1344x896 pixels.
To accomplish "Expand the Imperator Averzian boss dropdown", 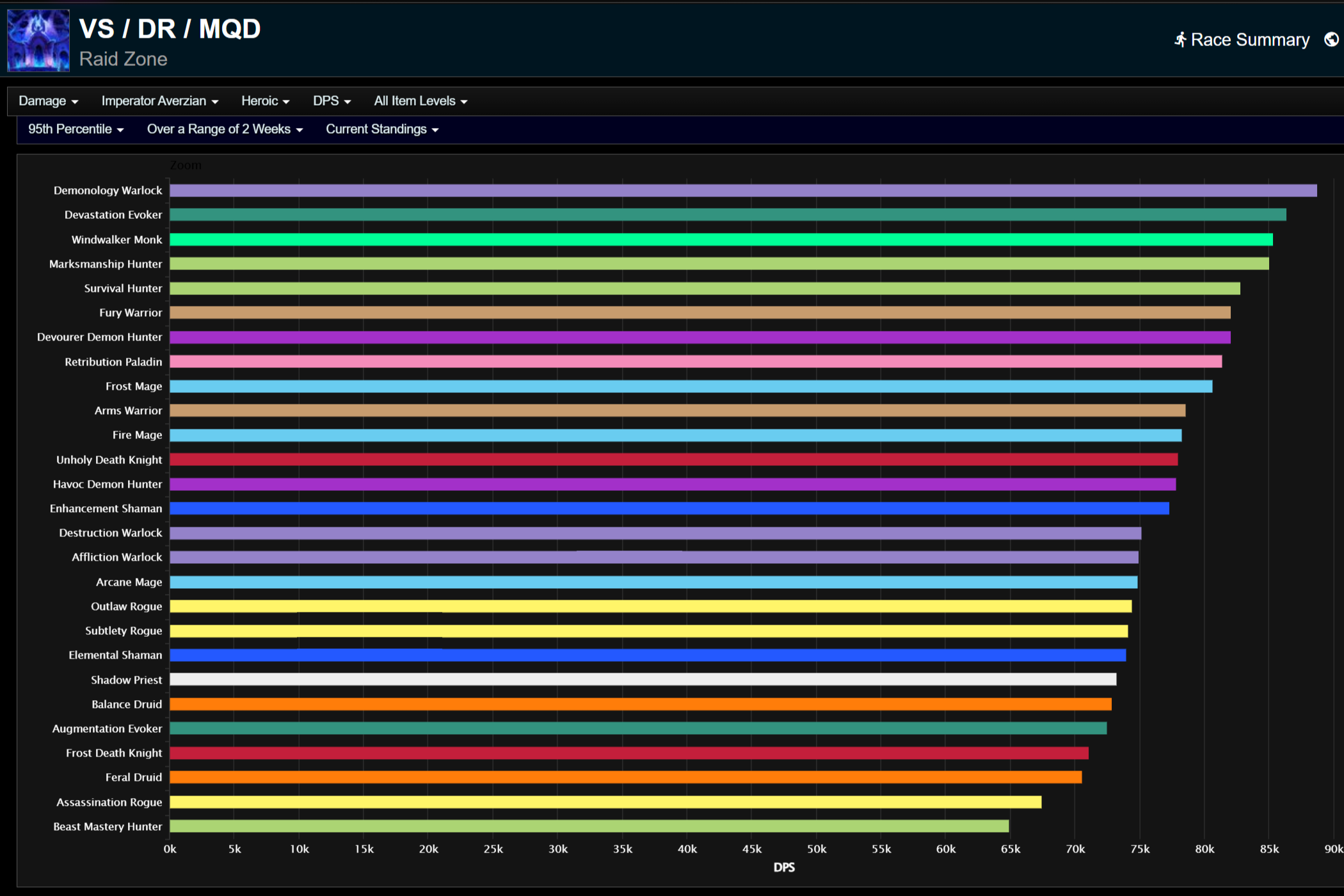I will (159, 101).
